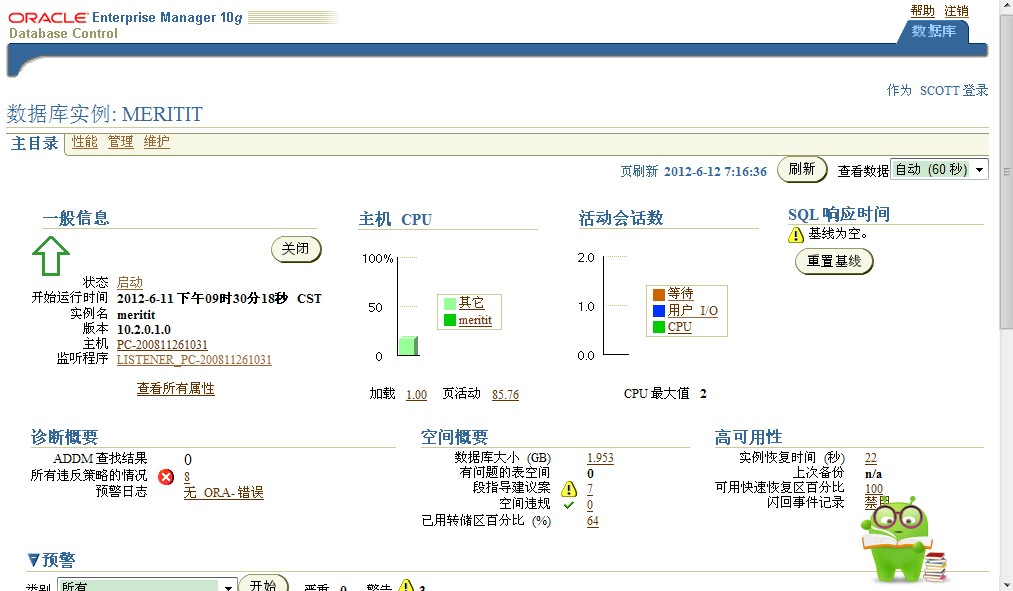This screenshot has height=591, width=1013.
Task: Open host link PC-200811261031
Action: point(162,345)
